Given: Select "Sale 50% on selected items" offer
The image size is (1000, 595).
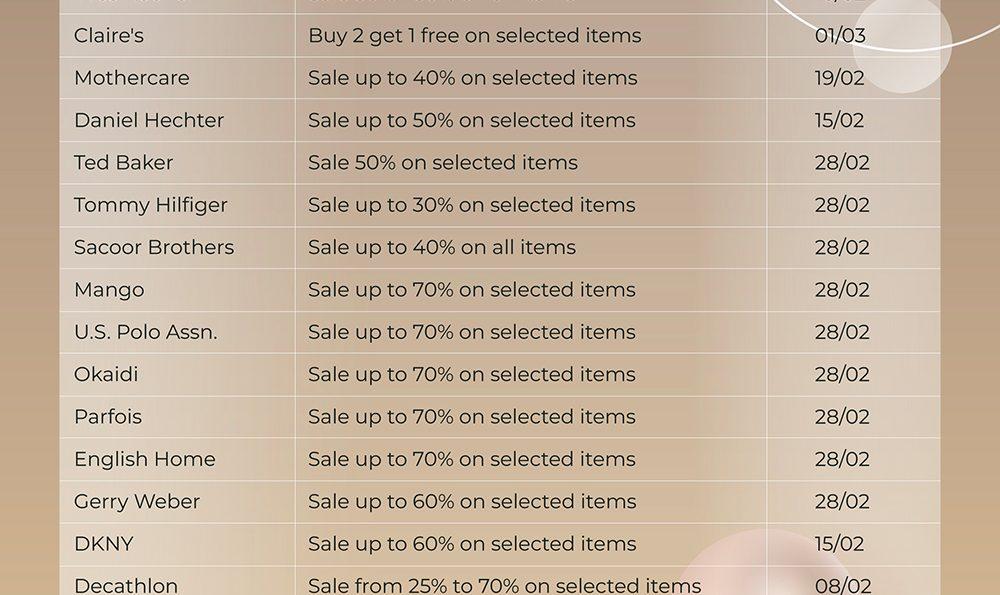Looking at the screenshot, I should tap(443, 163).
